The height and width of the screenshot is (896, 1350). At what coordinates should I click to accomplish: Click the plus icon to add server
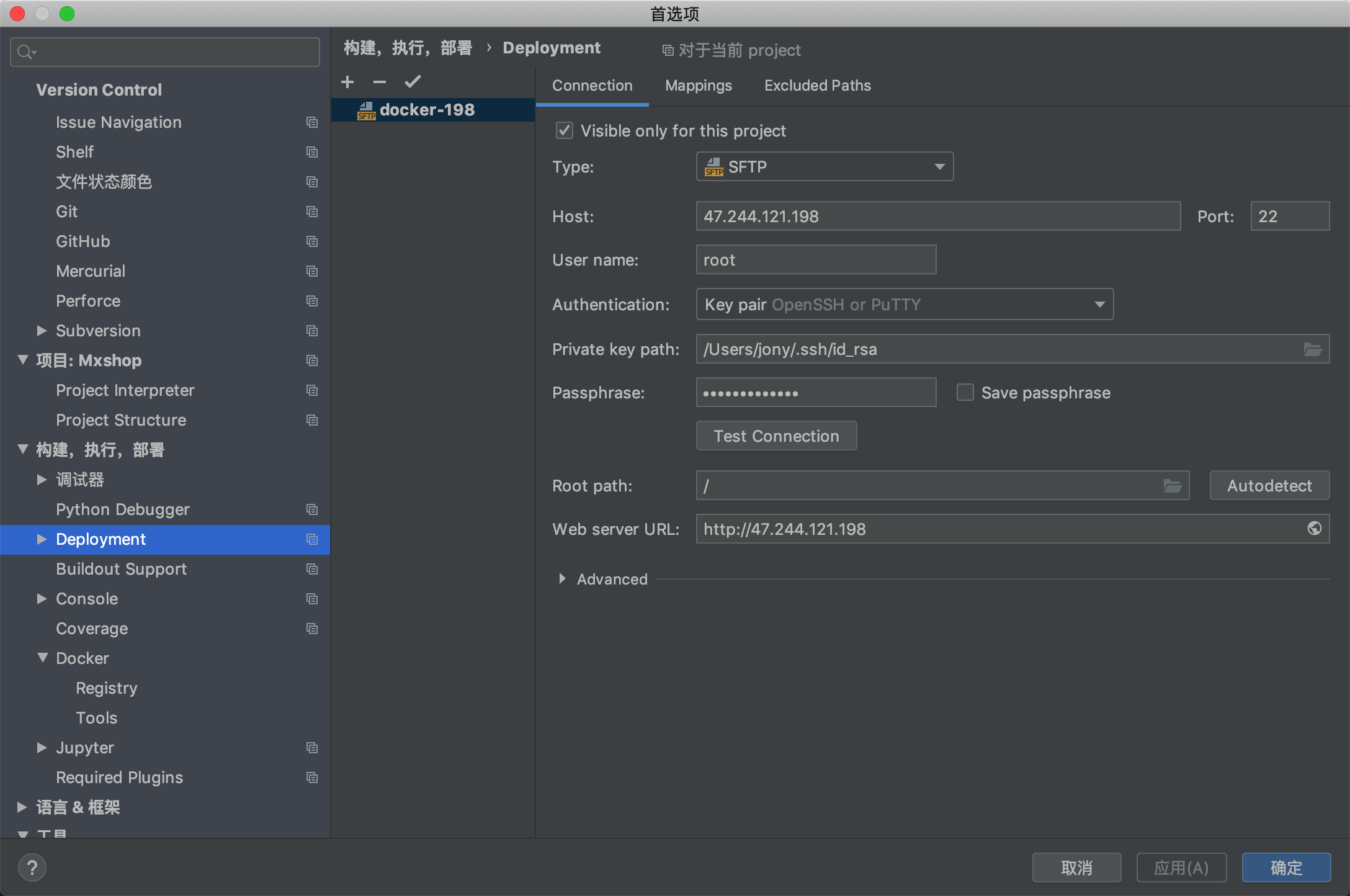347,82
